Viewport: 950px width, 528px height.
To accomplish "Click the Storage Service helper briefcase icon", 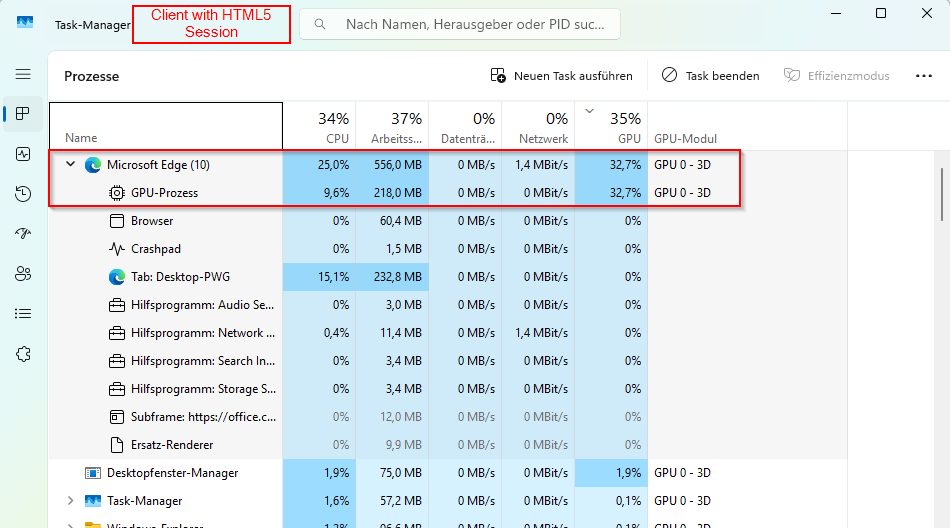I will pyautogui.click(x=116, y=389).
